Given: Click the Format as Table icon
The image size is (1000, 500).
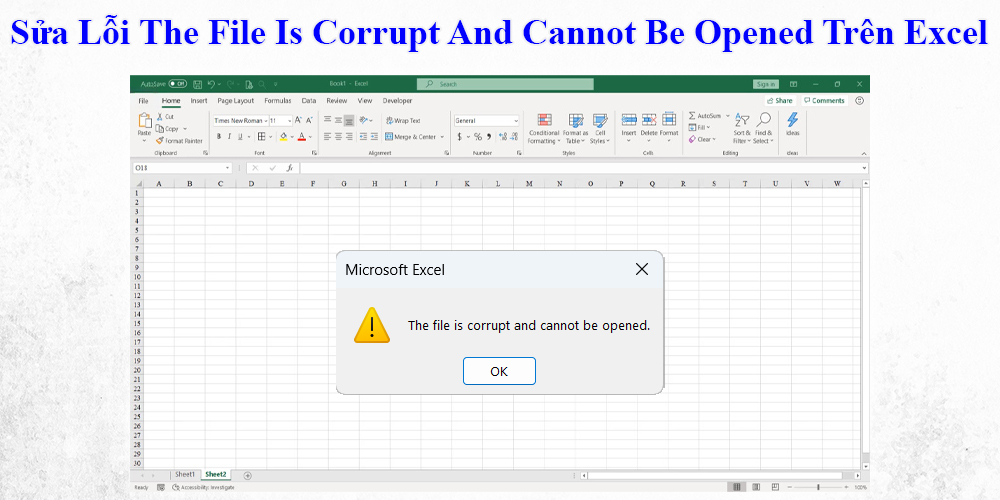Looking at the screenshot, I should pos(575,120).
